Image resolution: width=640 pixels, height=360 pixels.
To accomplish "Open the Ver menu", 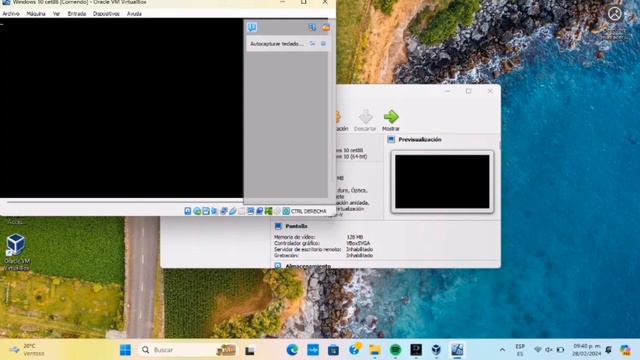I will [x=56, y=13].
